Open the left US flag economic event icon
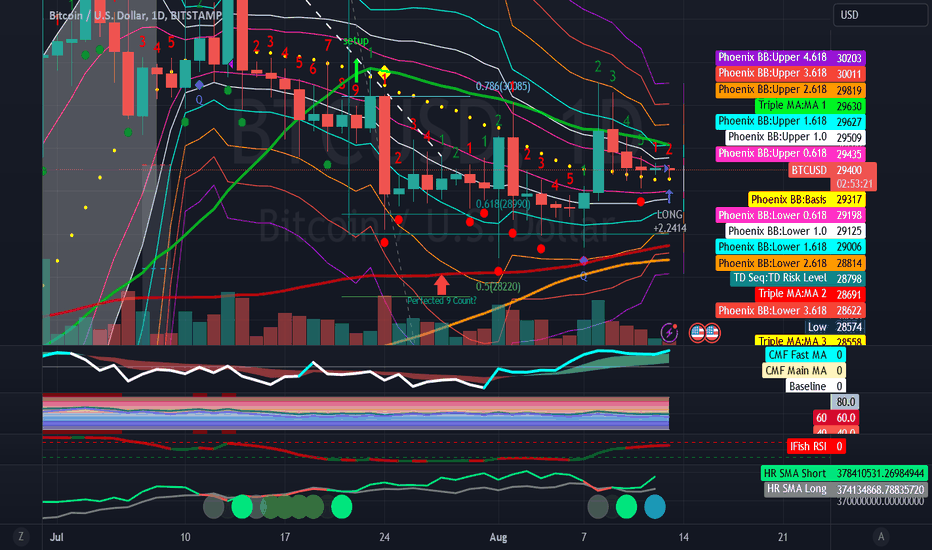The width and height of the screenshot is (932, 550). tap(697, 332)
